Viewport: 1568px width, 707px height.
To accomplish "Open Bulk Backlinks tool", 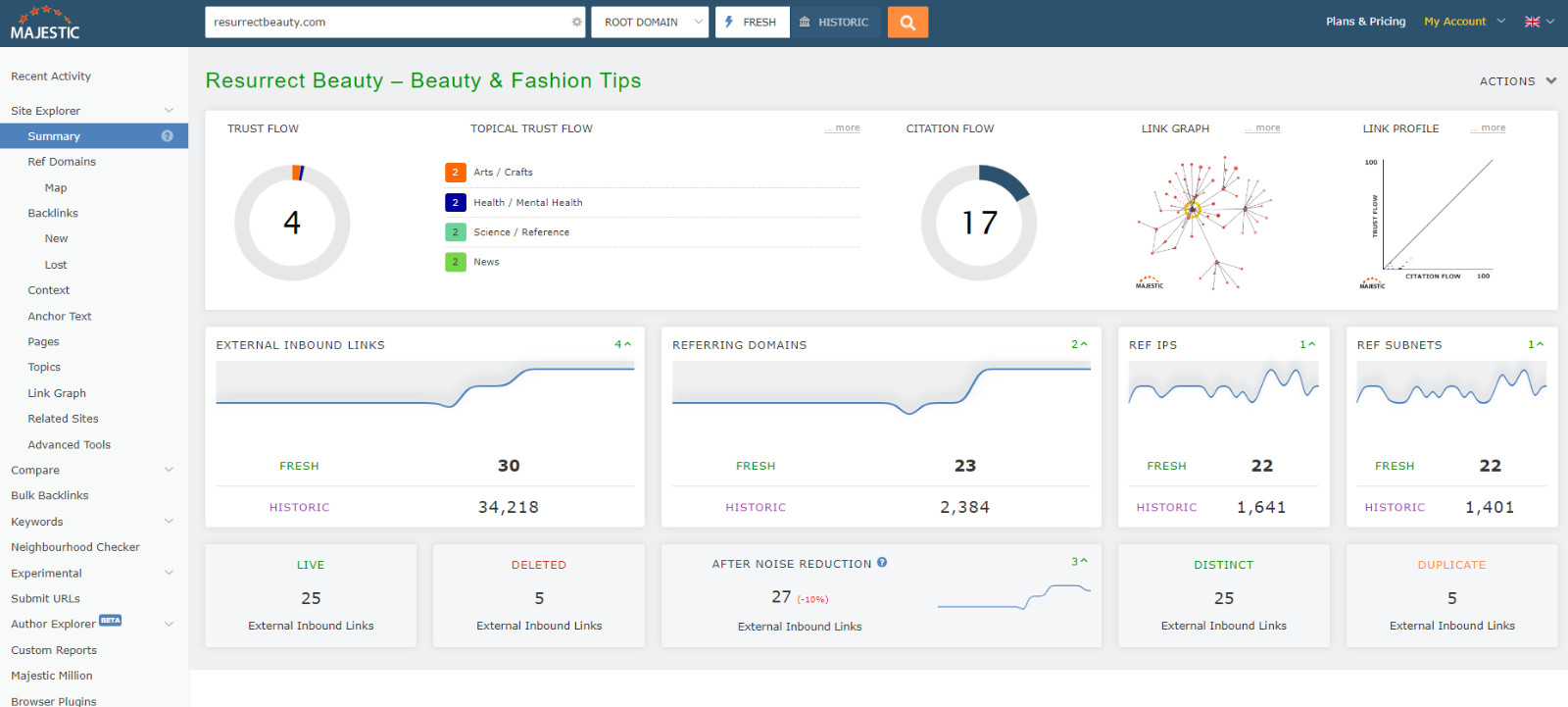I will point(50,495).
